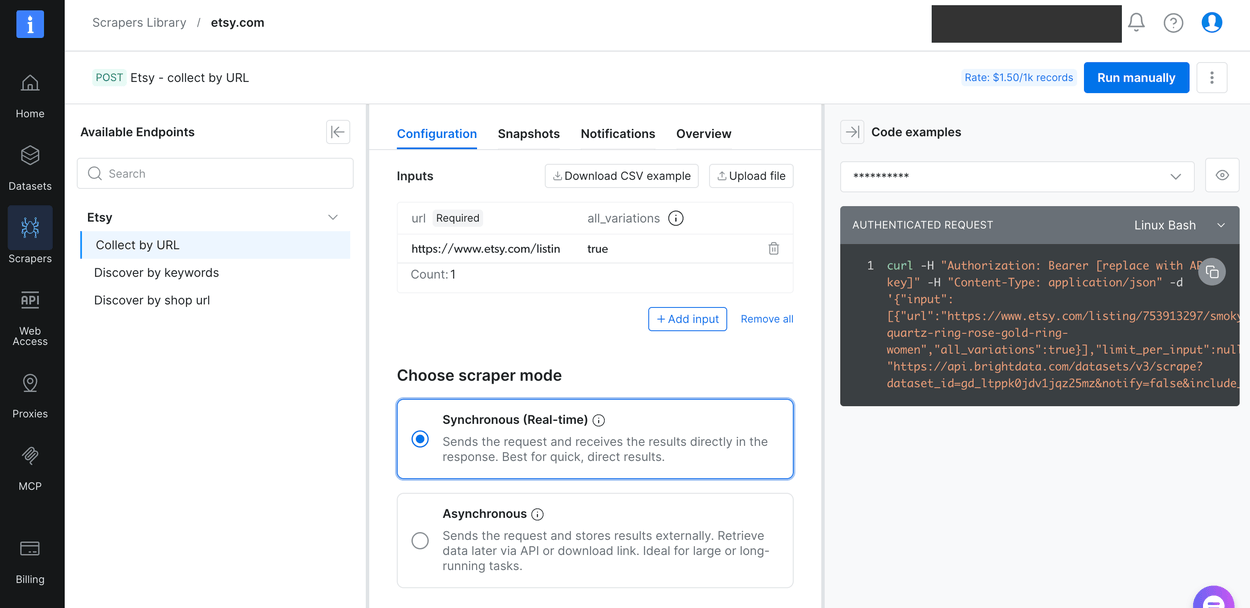The height and width of the screenshot is (608, 1250).
Task: Open the three-dot more options menu
Action: (x=1212, y=77)
